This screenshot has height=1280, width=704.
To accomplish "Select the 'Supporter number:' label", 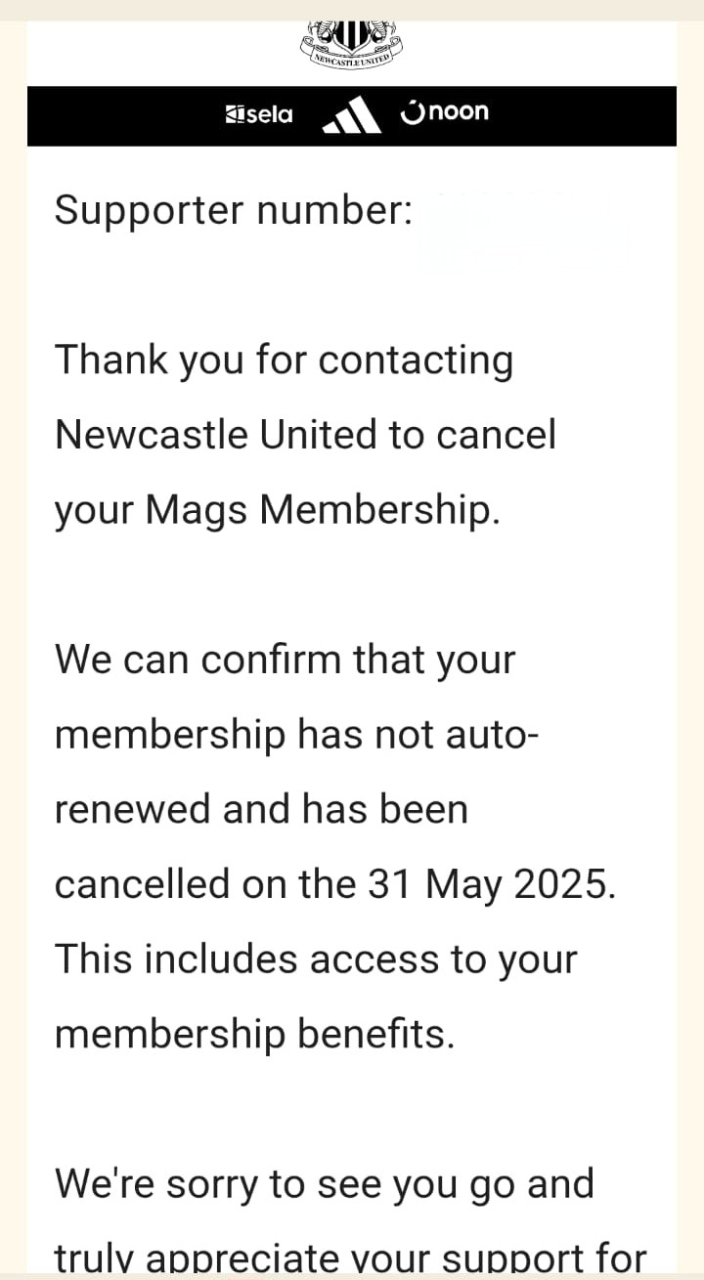I will pyautogui.click(x=233, y=211).
